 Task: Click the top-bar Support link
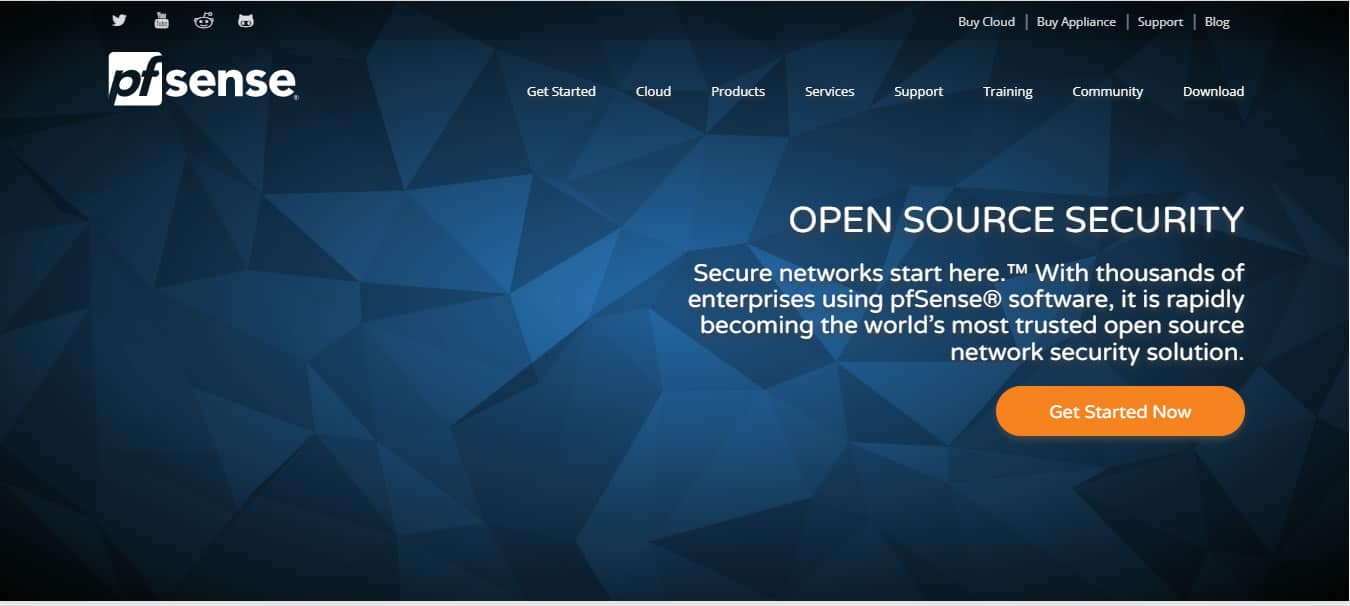(x=1160, y=21)
